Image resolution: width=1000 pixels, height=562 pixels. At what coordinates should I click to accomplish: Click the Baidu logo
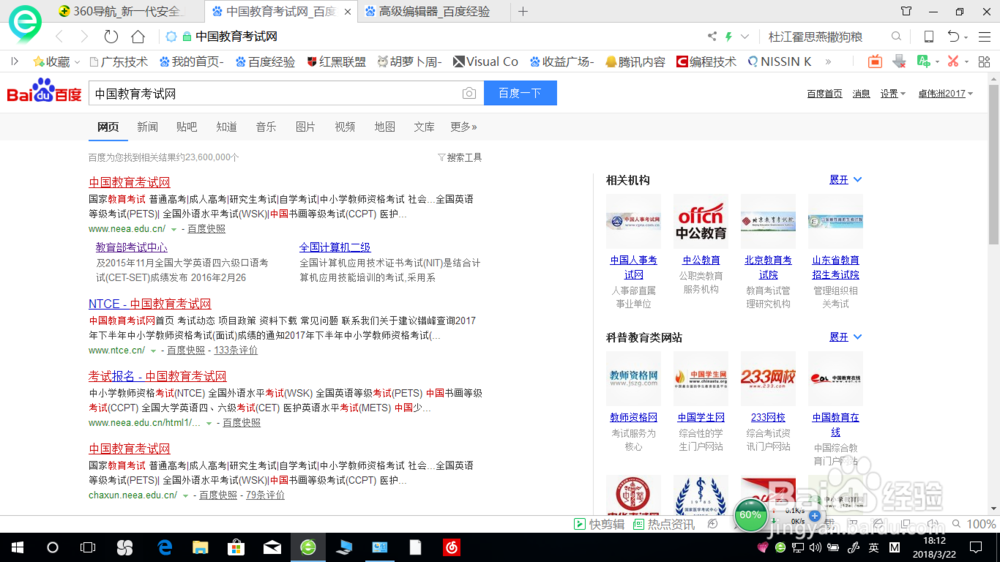[44, 91]
